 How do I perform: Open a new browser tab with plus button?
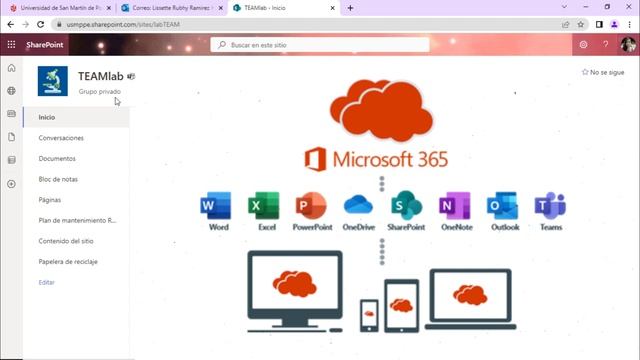click(x=350, y=8)
